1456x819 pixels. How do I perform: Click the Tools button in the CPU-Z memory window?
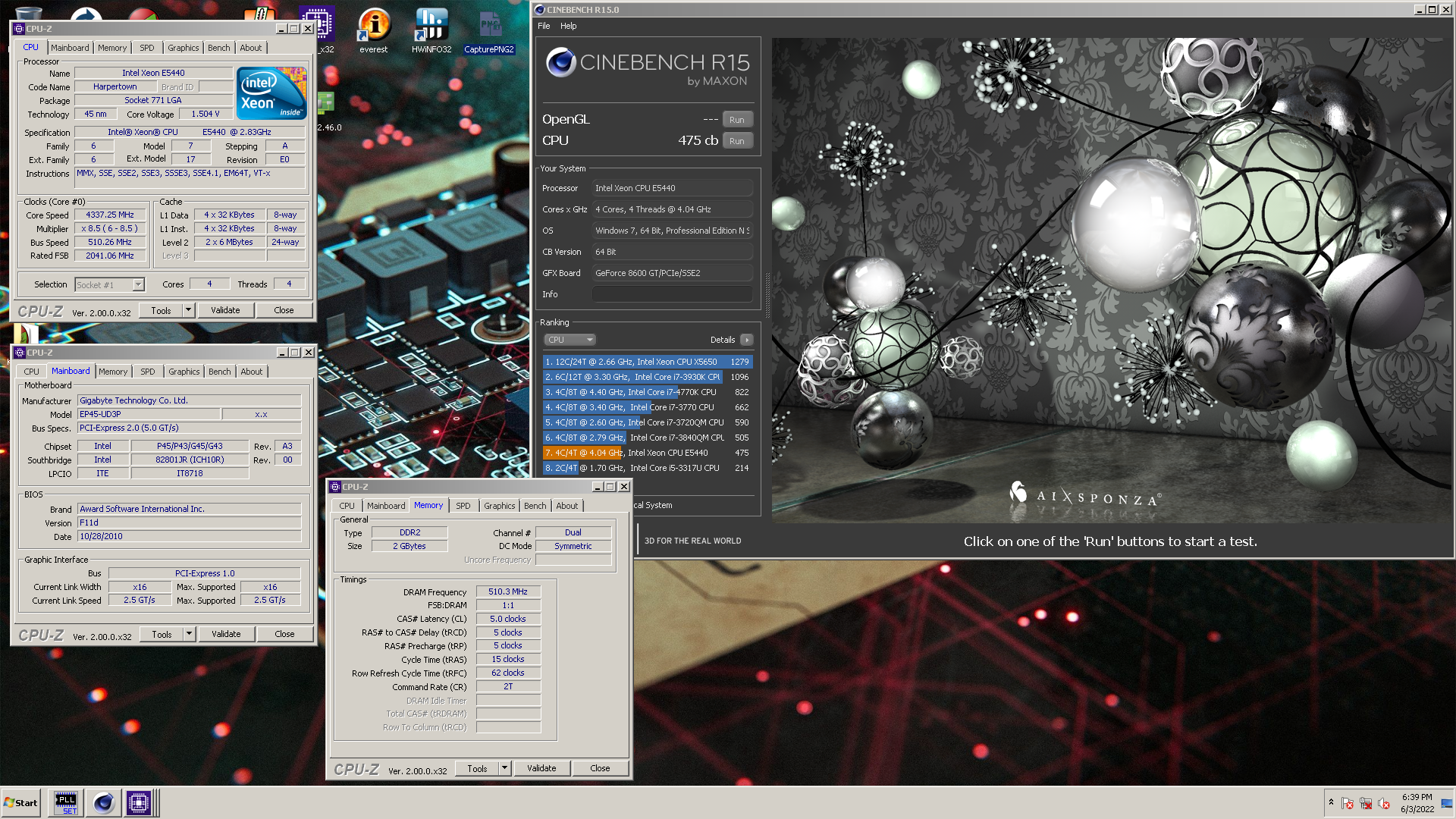tap(477, 768)
